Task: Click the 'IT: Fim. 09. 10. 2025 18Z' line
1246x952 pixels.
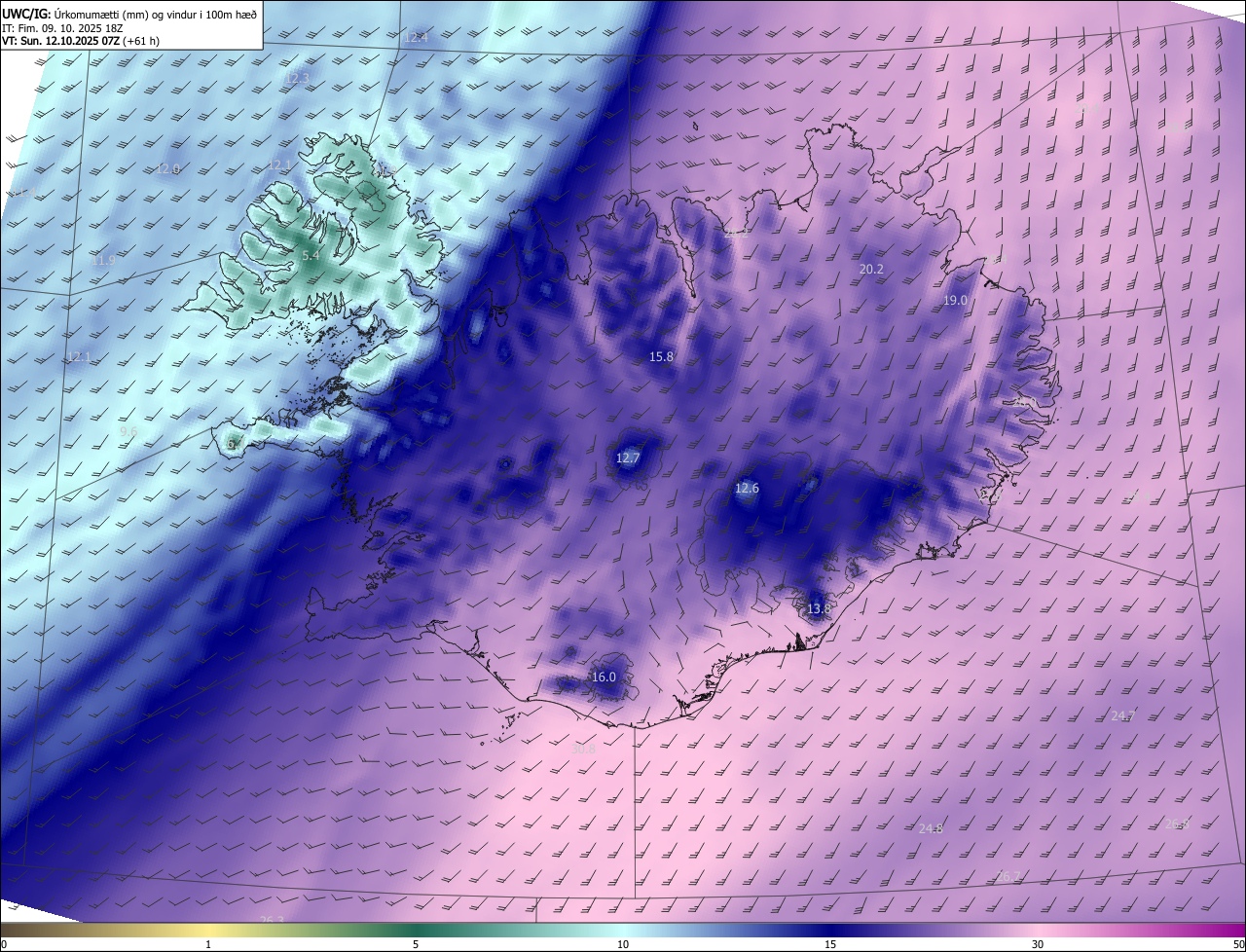Action: (x=62, y=28)
